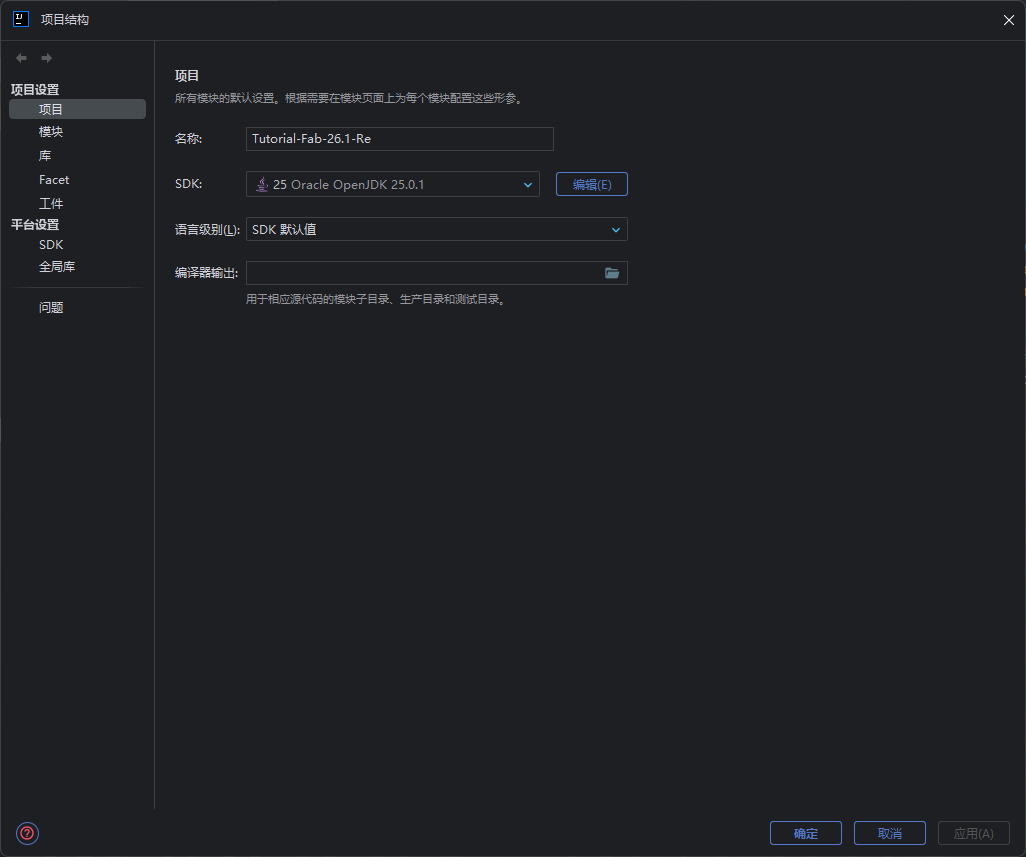Click the folder browse icon in compiler output

[612, 273]
